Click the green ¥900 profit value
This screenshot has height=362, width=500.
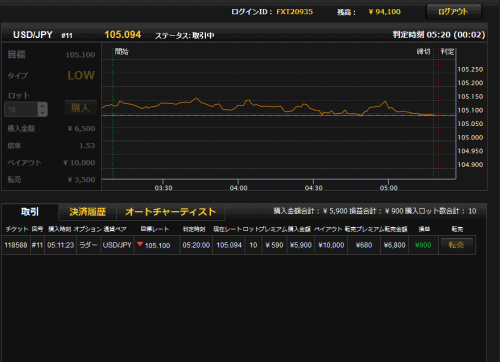click(423, 245)
